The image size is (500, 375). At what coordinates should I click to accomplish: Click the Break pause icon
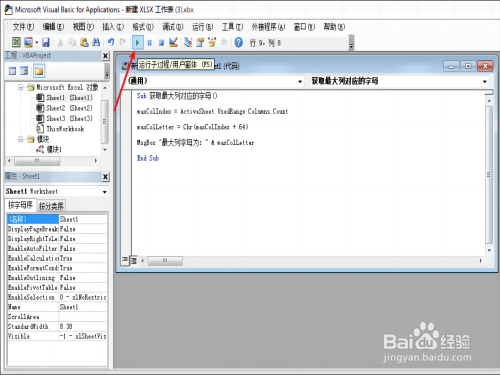[x=150, y=42]
